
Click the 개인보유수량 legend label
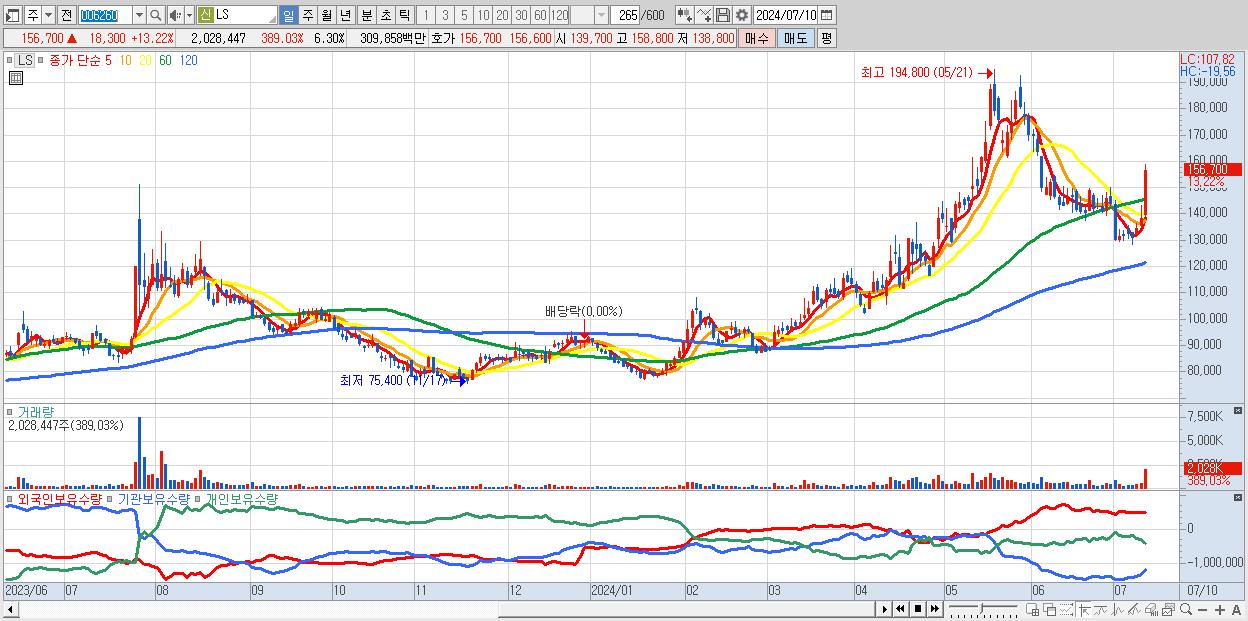point(242,498)
